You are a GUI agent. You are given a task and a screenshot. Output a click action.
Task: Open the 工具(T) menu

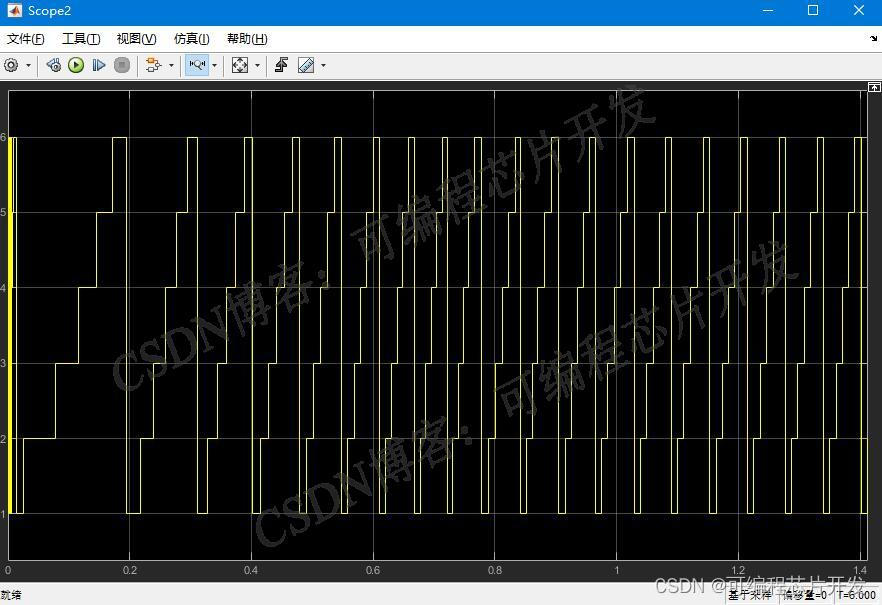pyautogui.click(x=81, y=39)
